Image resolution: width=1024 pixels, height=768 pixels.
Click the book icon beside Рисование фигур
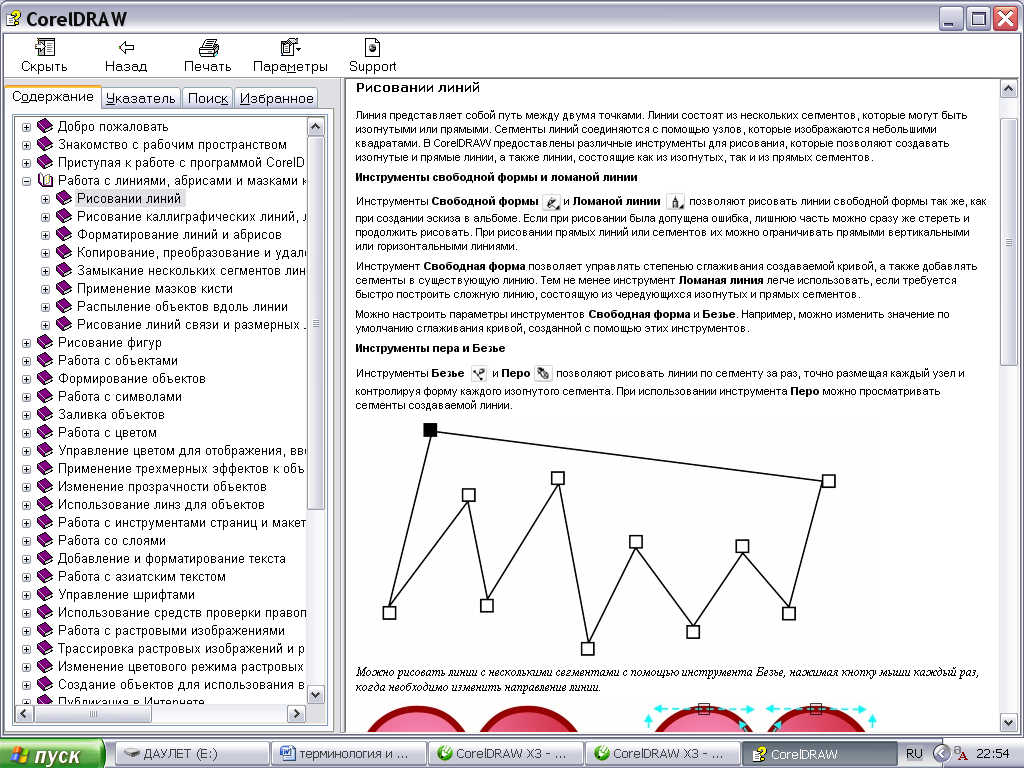(45, 342)
